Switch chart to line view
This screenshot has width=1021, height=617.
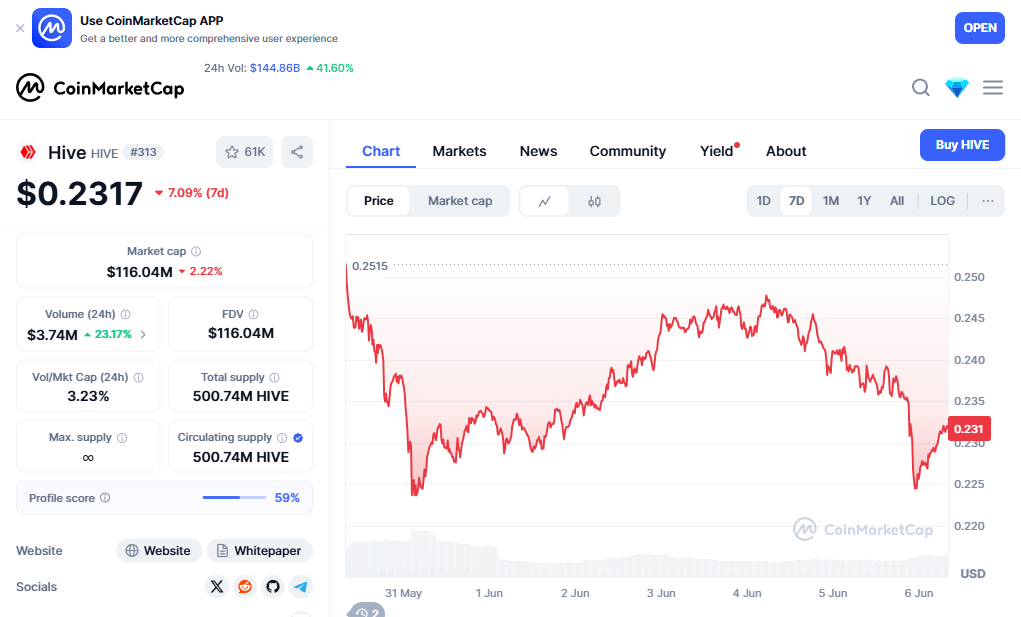545,201
